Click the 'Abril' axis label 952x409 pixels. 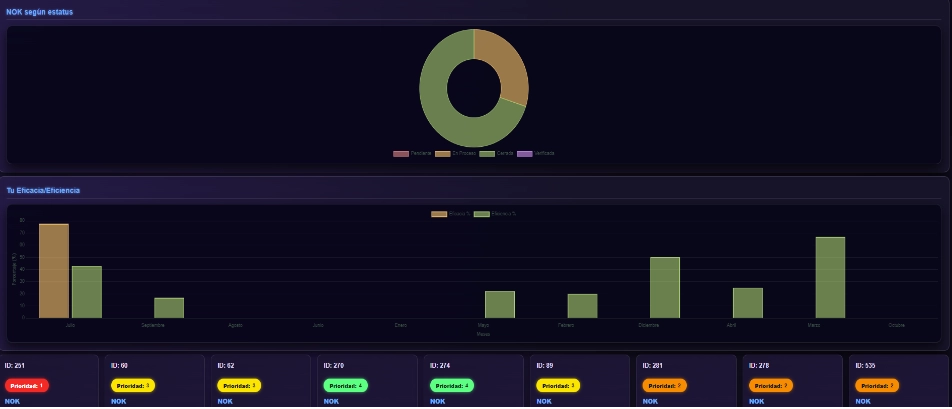click(731, 325)
